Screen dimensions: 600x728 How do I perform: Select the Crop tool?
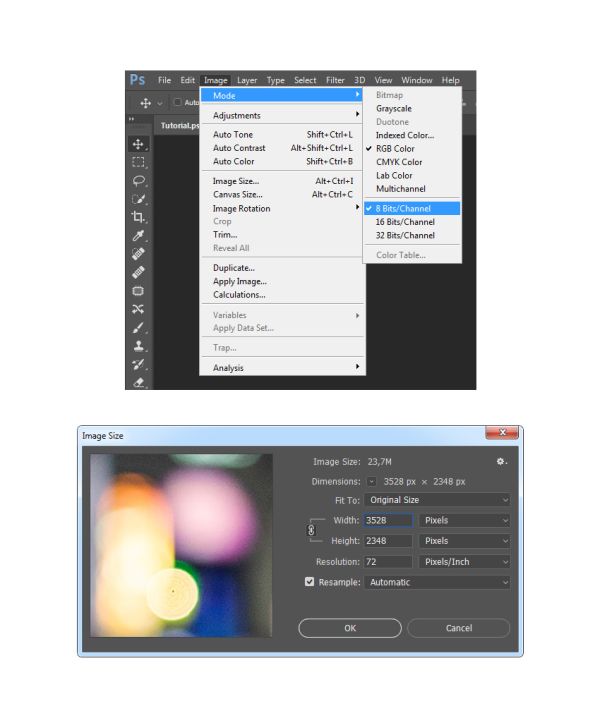pos(138,217)
